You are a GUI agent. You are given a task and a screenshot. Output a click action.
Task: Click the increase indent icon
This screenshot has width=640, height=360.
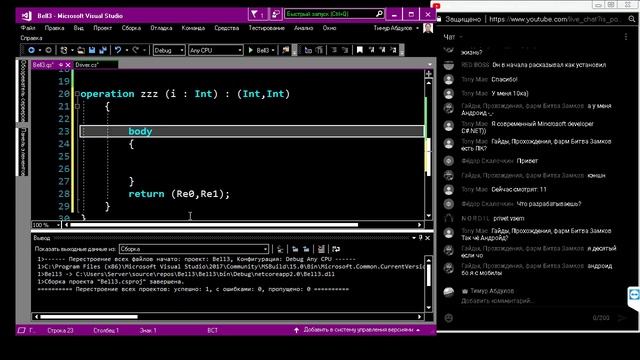pos(345,50)
